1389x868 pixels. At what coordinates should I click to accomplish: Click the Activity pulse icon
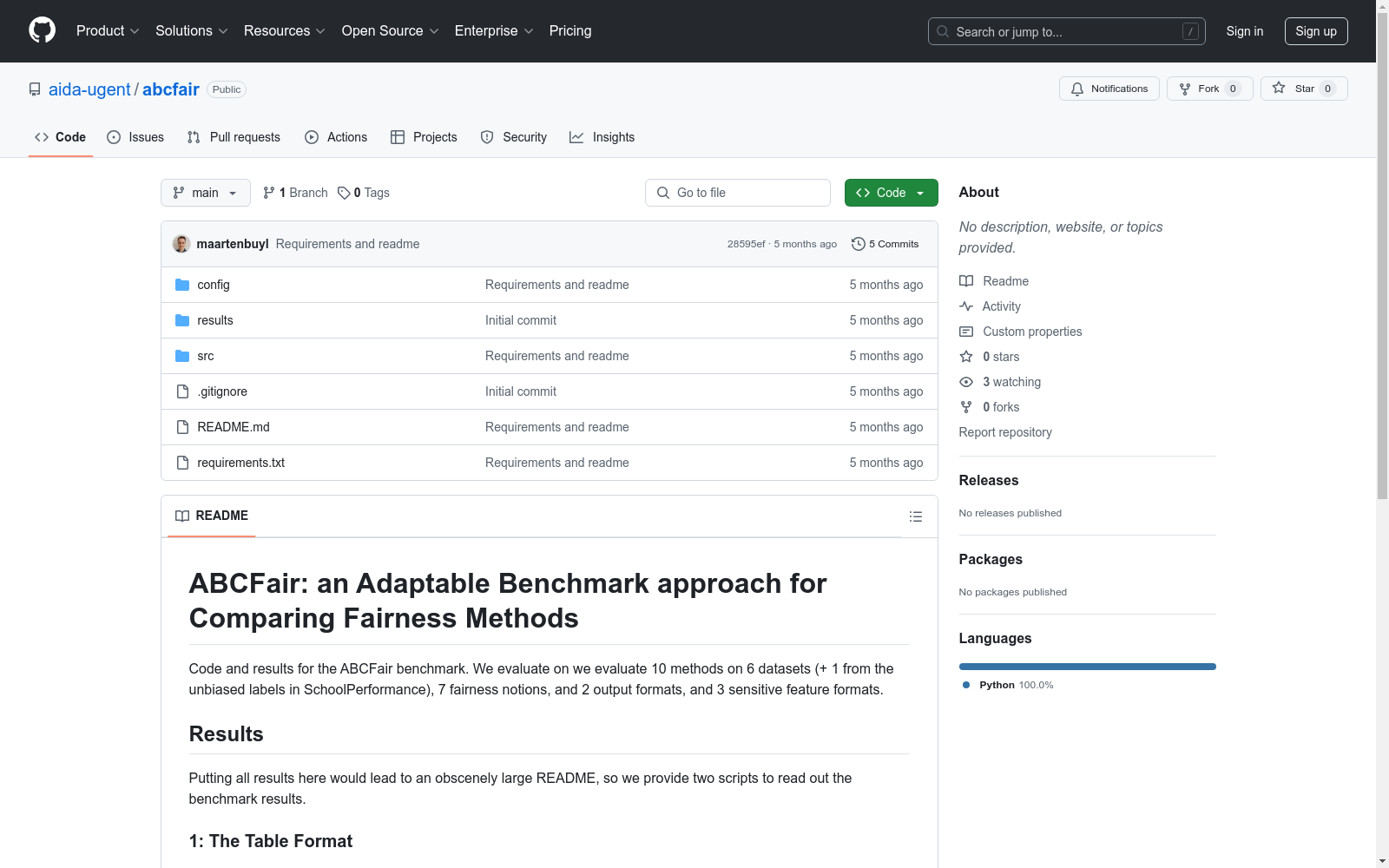pos(966,306)
